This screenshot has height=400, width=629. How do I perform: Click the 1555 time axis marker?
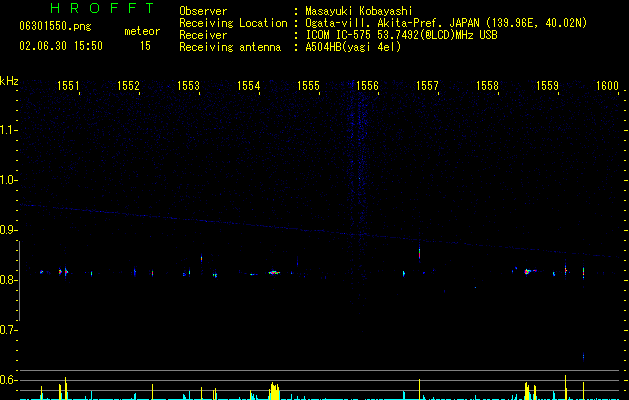[308, 86]
